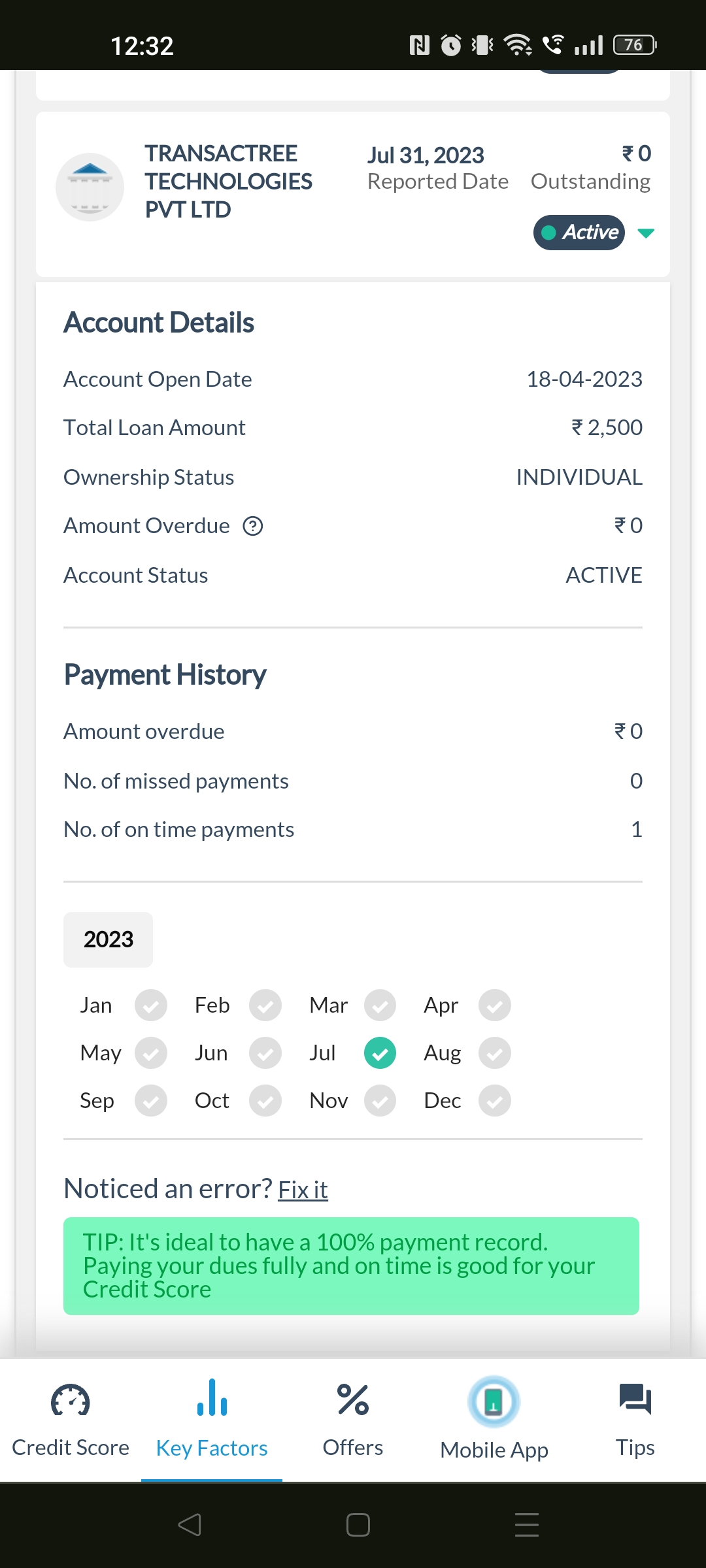This screenshot has height=1568, width=706.
Task: Collapse account details with teal arrow
Action: click(646, 233)
